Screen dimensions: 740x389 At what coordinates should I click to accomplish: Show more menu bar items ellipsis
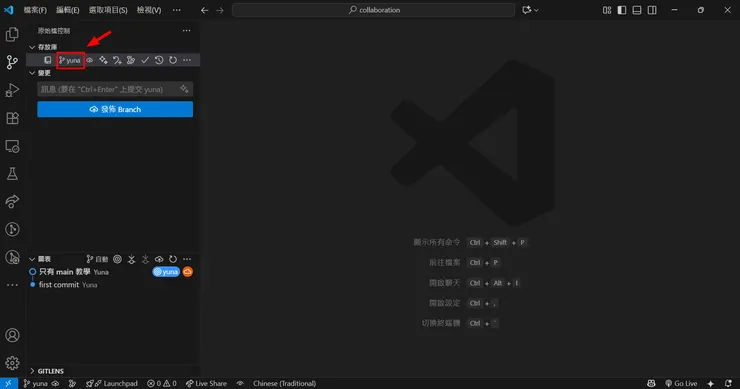[x=177, y=10]
